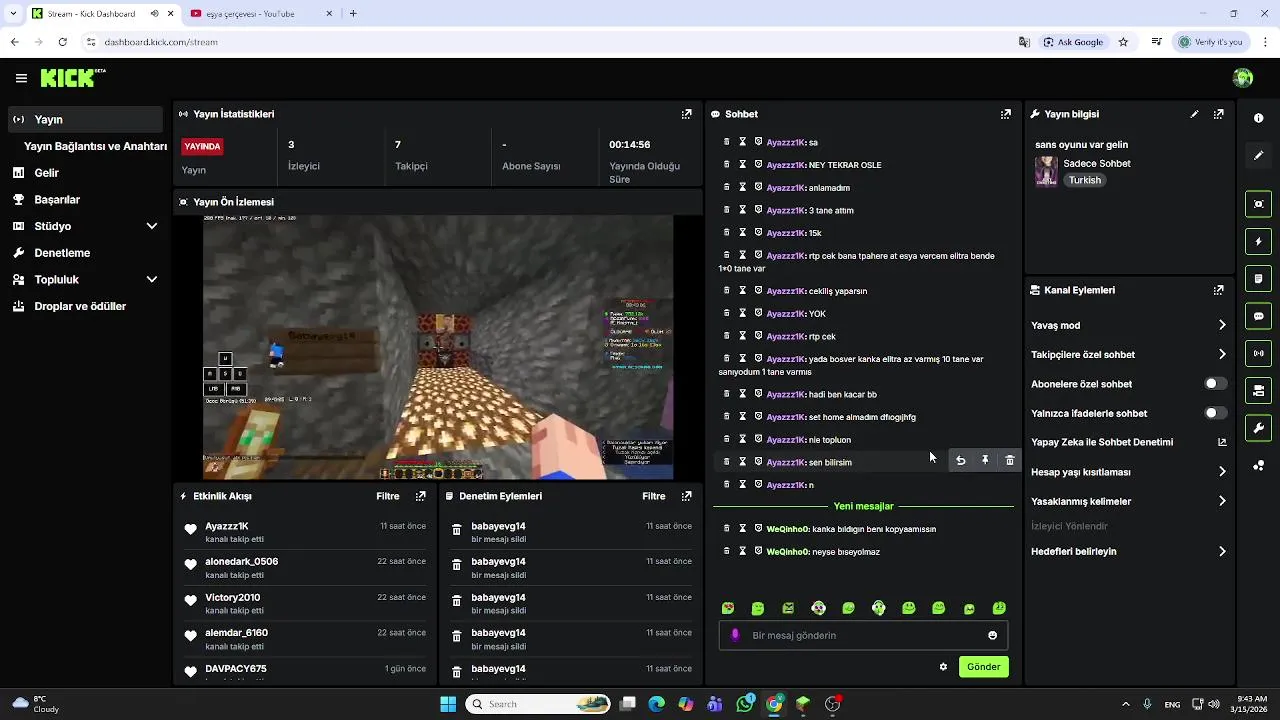1280x720 pixels.
Task: Toggle the chat bubble panel button
Action: (x=1258, y=315)
